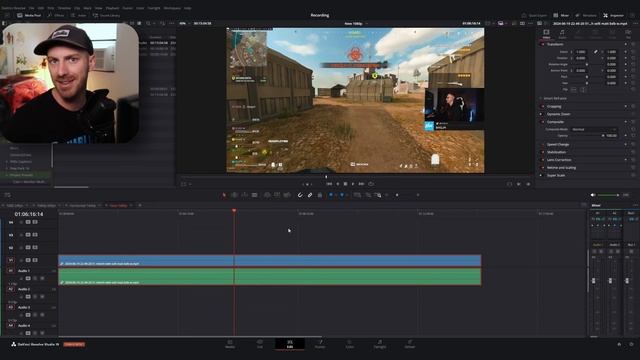This screenshot has height=360, width=640.
Task: Collapse the Transform section header
Action: coord(555,44)
